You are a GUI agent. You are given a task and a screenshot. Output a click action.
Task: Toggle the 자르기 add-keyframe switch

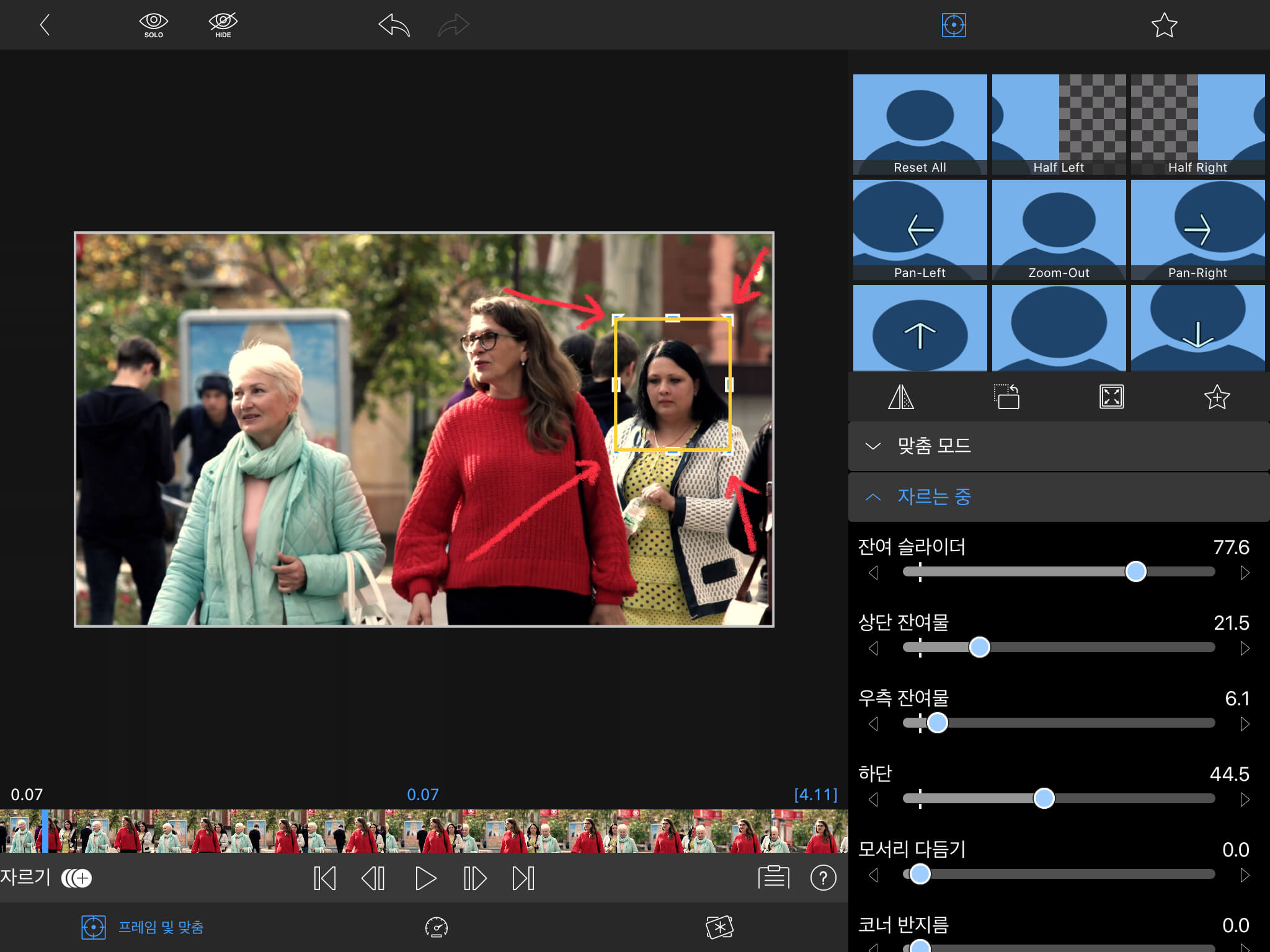coord(77,878)
